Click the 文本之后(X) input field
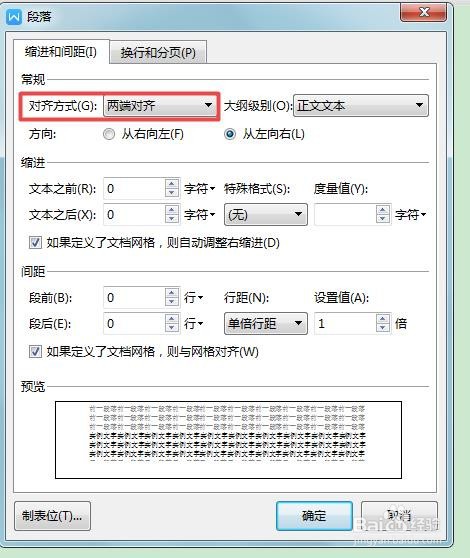470x558 pixels. click(134, 215)
